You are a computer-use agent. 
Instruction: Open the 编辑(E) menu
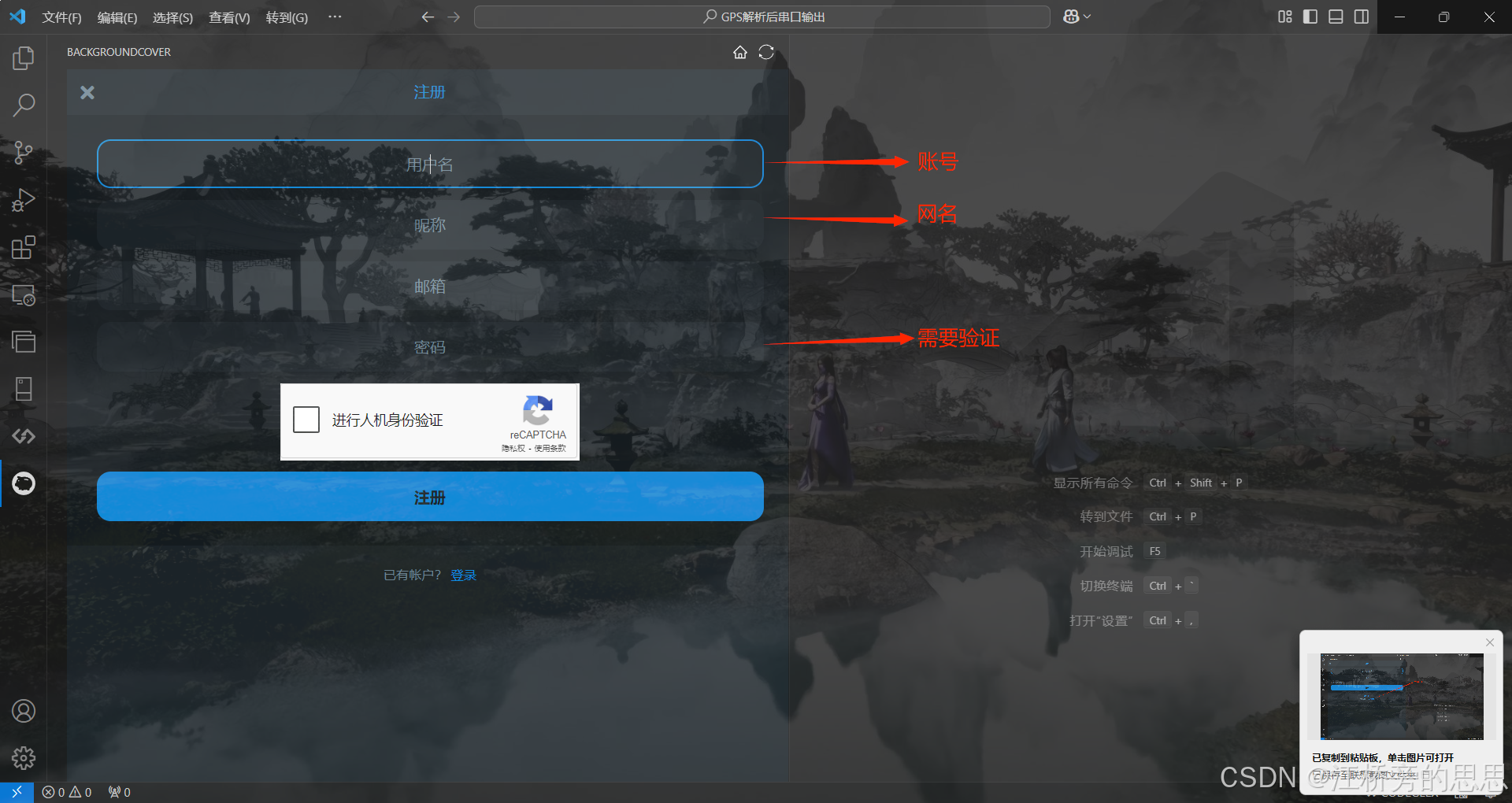pos(117,17)
